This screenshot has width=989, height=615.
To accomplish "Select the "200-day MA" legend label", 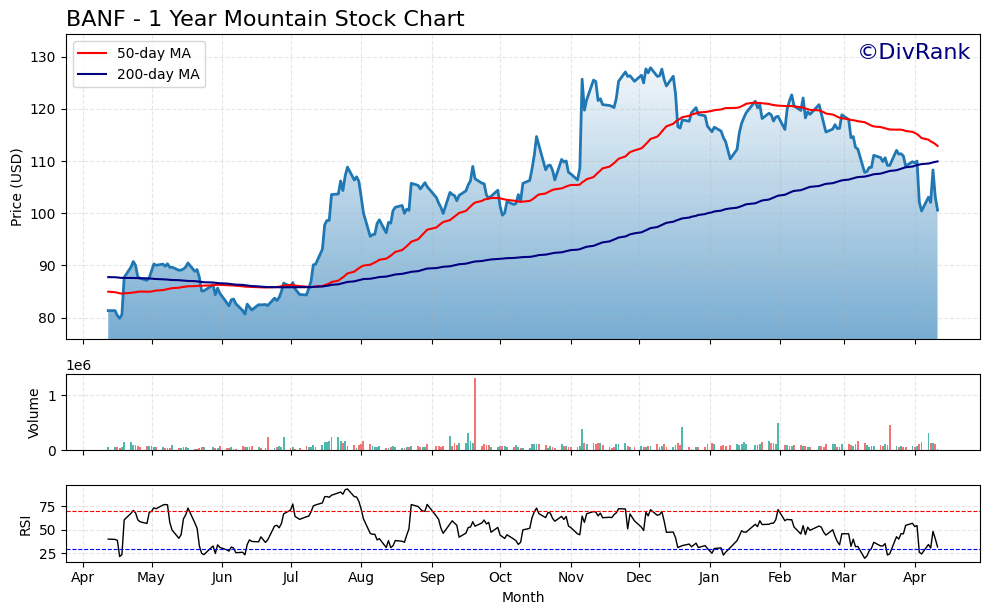I will point(158,74).
